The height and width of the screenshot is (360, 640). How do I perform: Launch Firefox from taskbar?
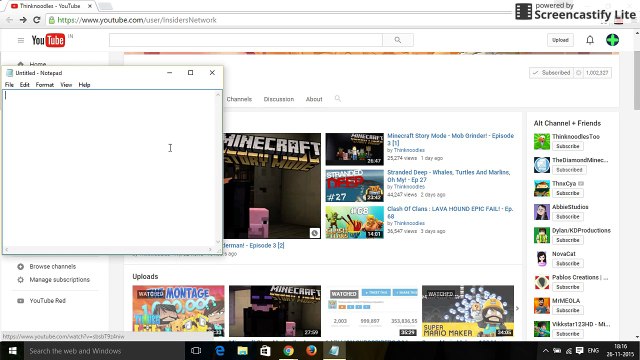click(311, 351)
